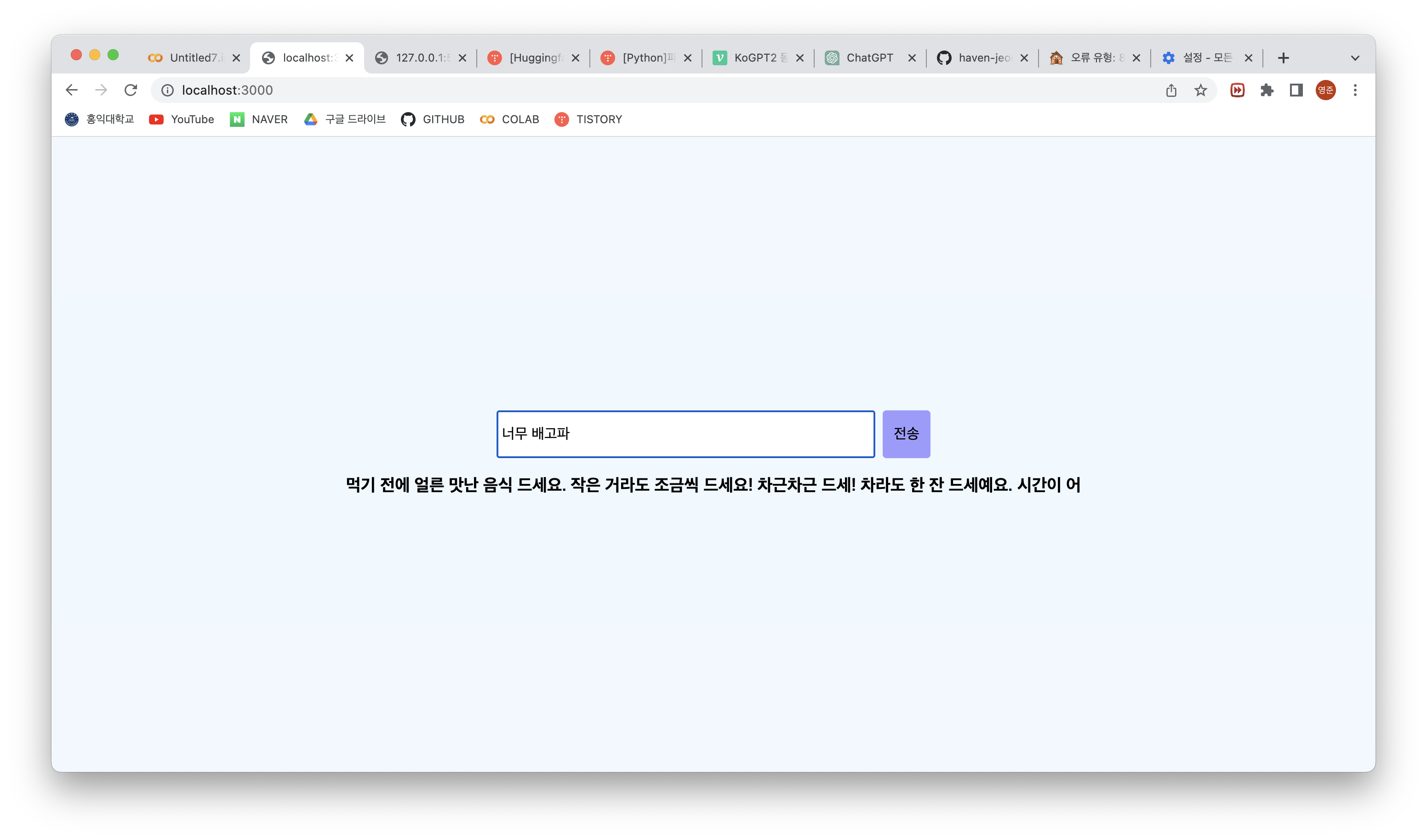Click the share page icon
Viewport: 1427px width, 840px height.
1171,90
